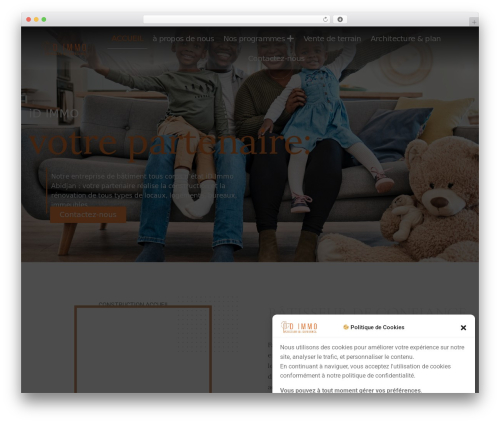
Task: Click the red window close dot
Action: click(29, 20)
